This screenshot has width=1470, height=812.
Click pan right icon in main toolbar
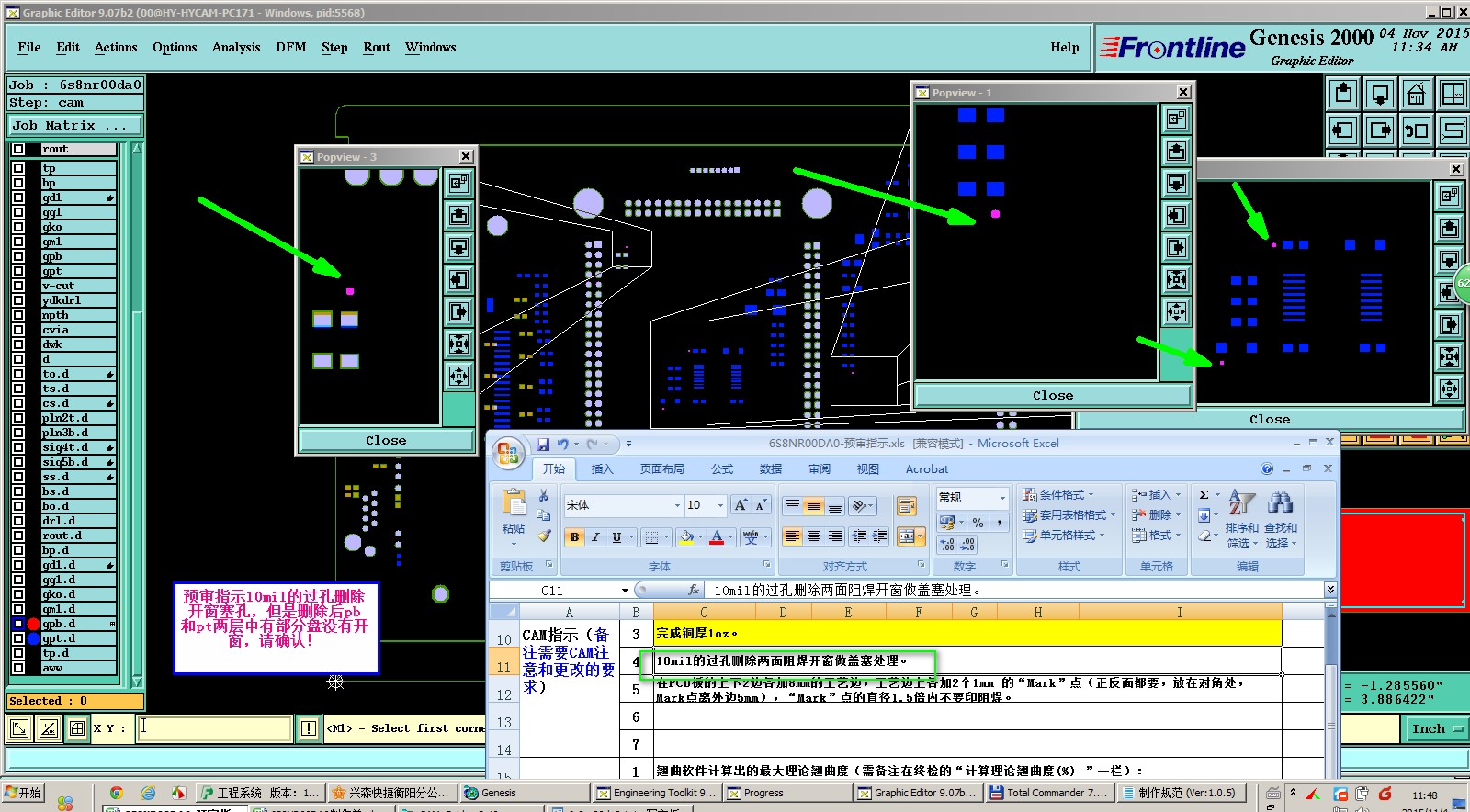pyautogui.click(x=1380, y=130)
